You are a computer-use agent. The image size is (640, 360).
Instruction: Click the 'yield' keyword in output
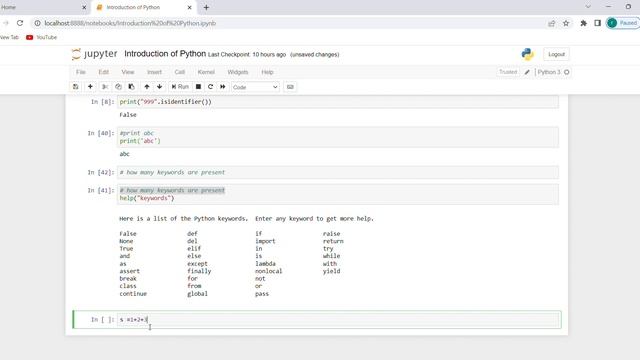(331, 271)
